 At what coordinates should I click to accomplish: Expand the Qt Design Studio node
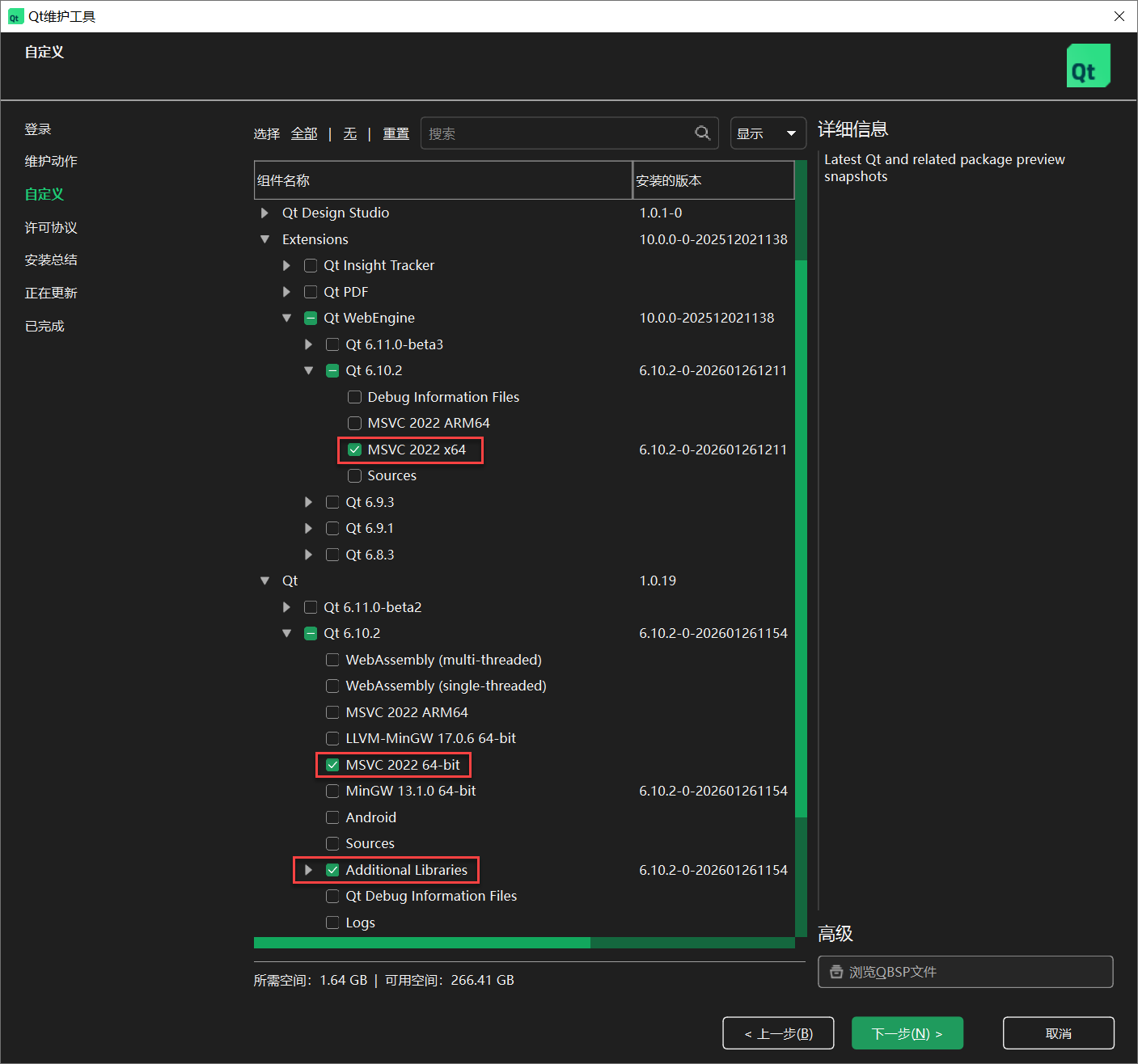[x=264, y=213]
